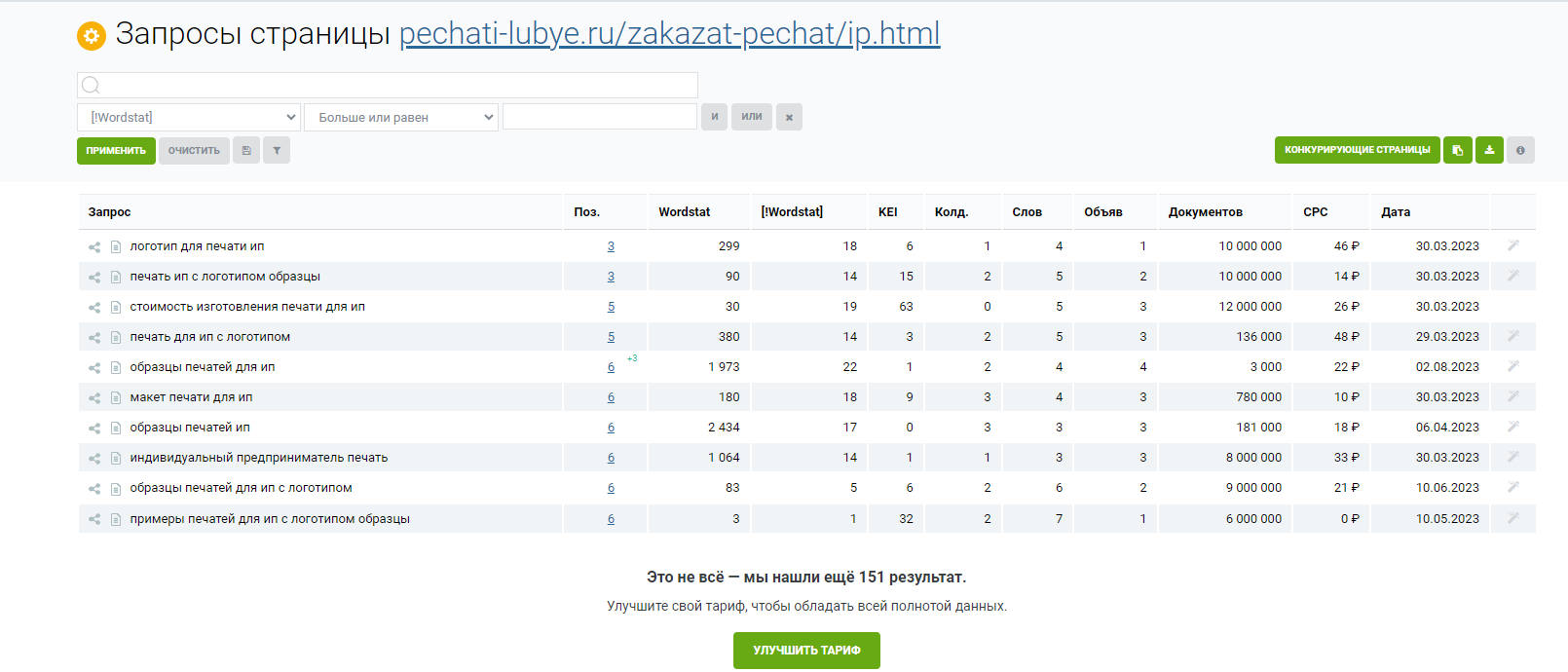Click the wand icon in the row dated 10.05.2023
The width and height of the screenshot is (1568, 672).
tap(1513, 518)
